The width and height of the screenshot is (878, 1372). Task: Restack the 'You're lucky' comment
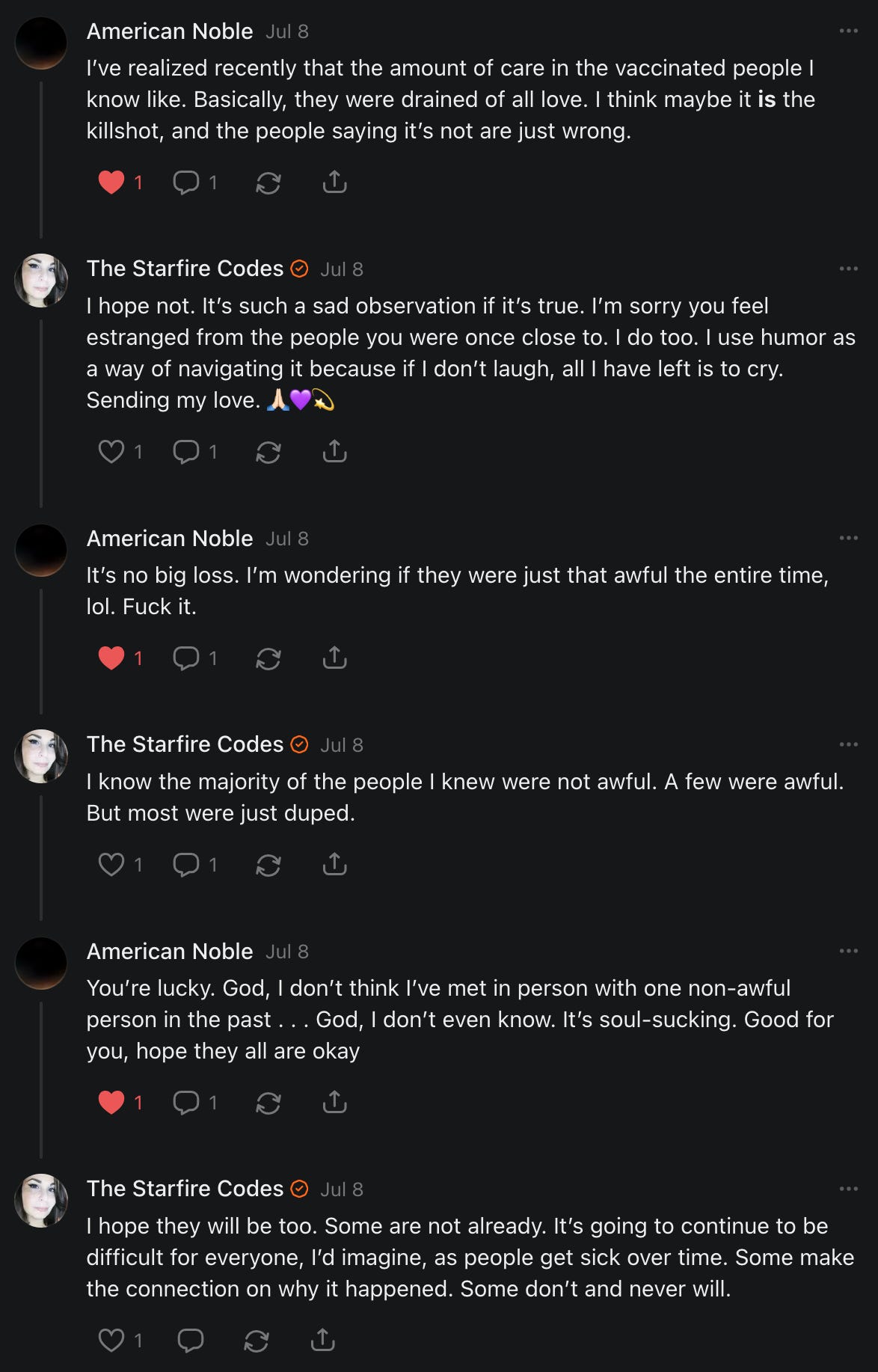(x=268, y=1103)
